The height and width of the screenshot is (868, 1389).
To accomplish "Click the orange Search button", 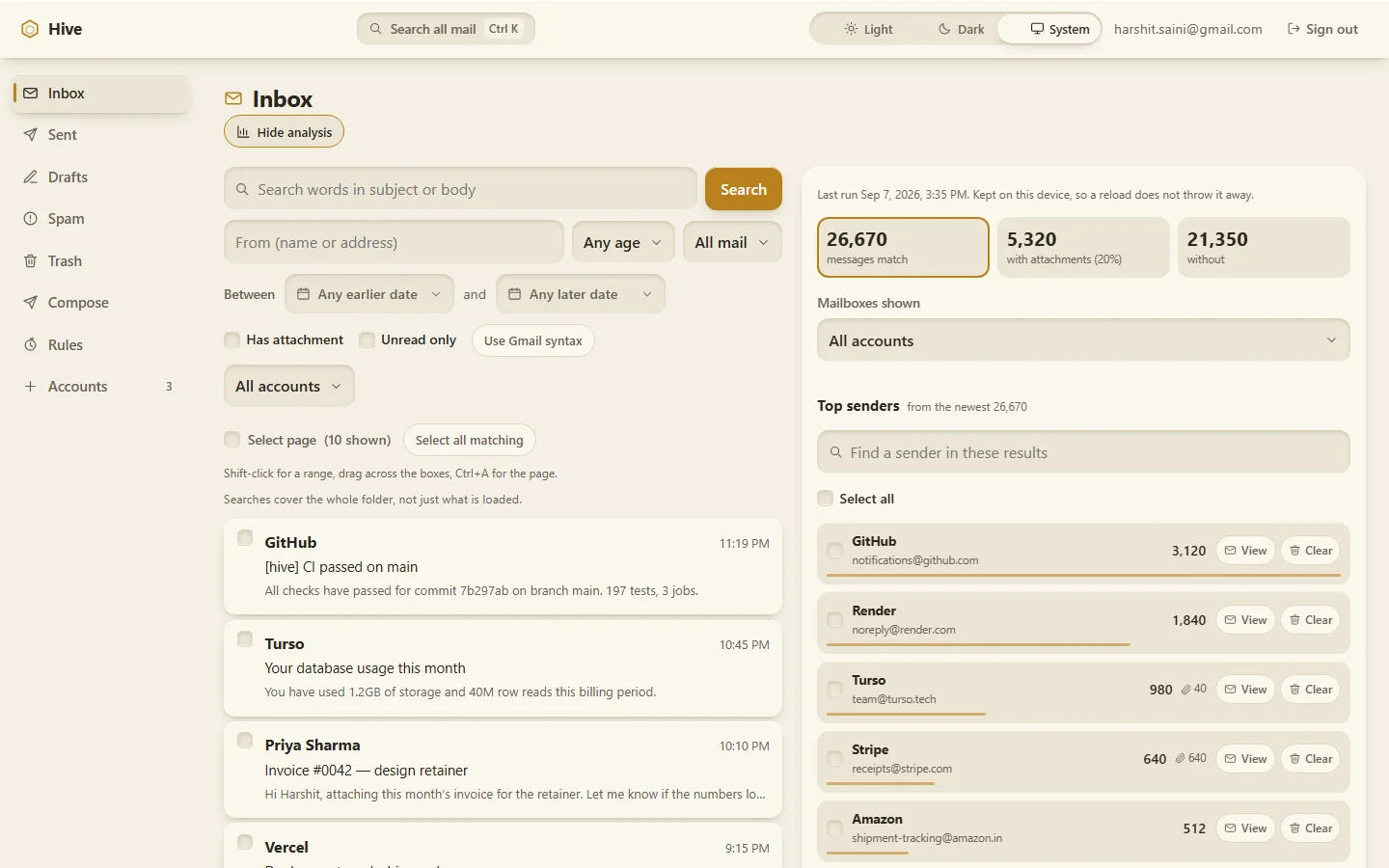I will click(744, 189).
